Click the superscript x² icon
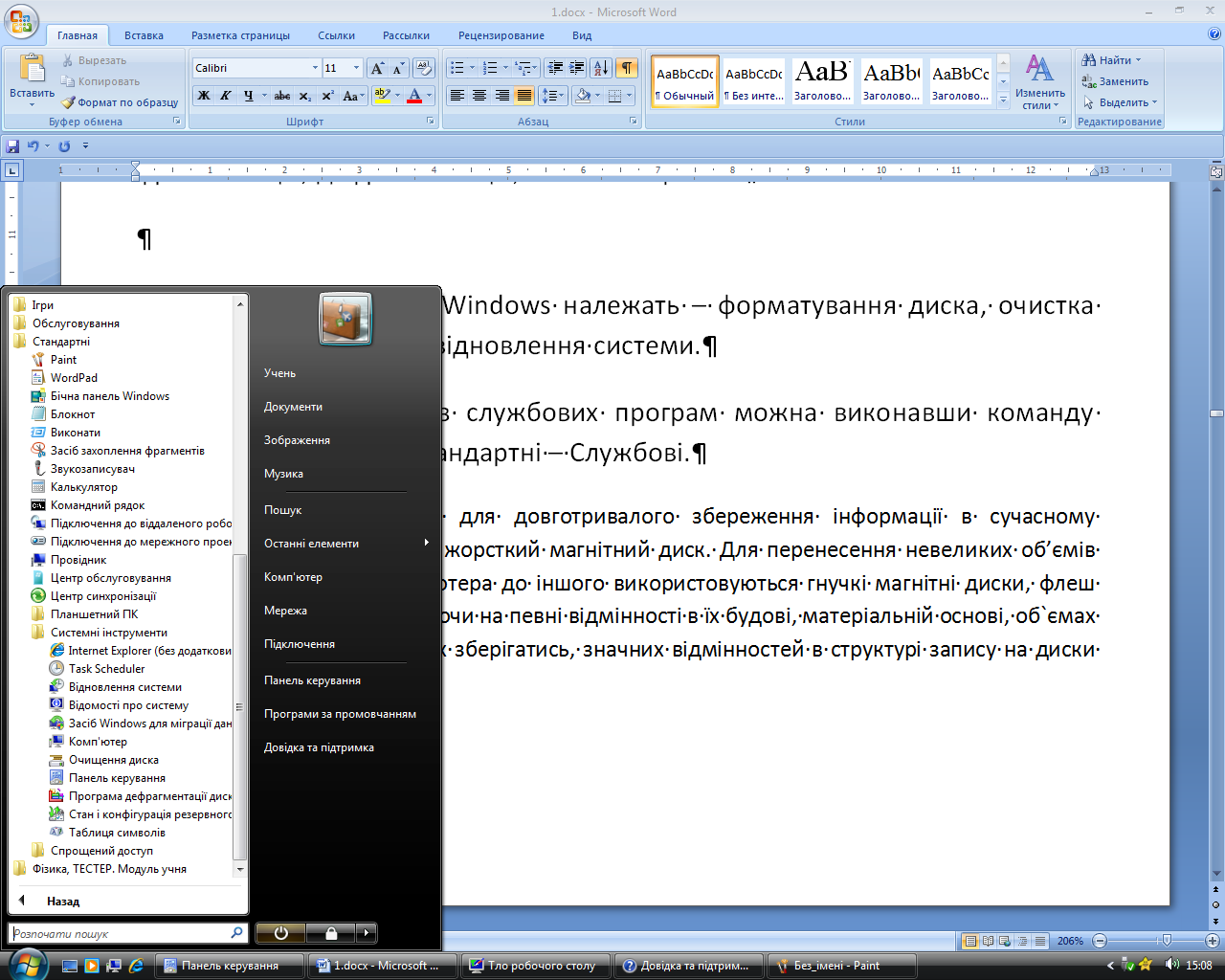1225x980 pixels. (327, 96)
